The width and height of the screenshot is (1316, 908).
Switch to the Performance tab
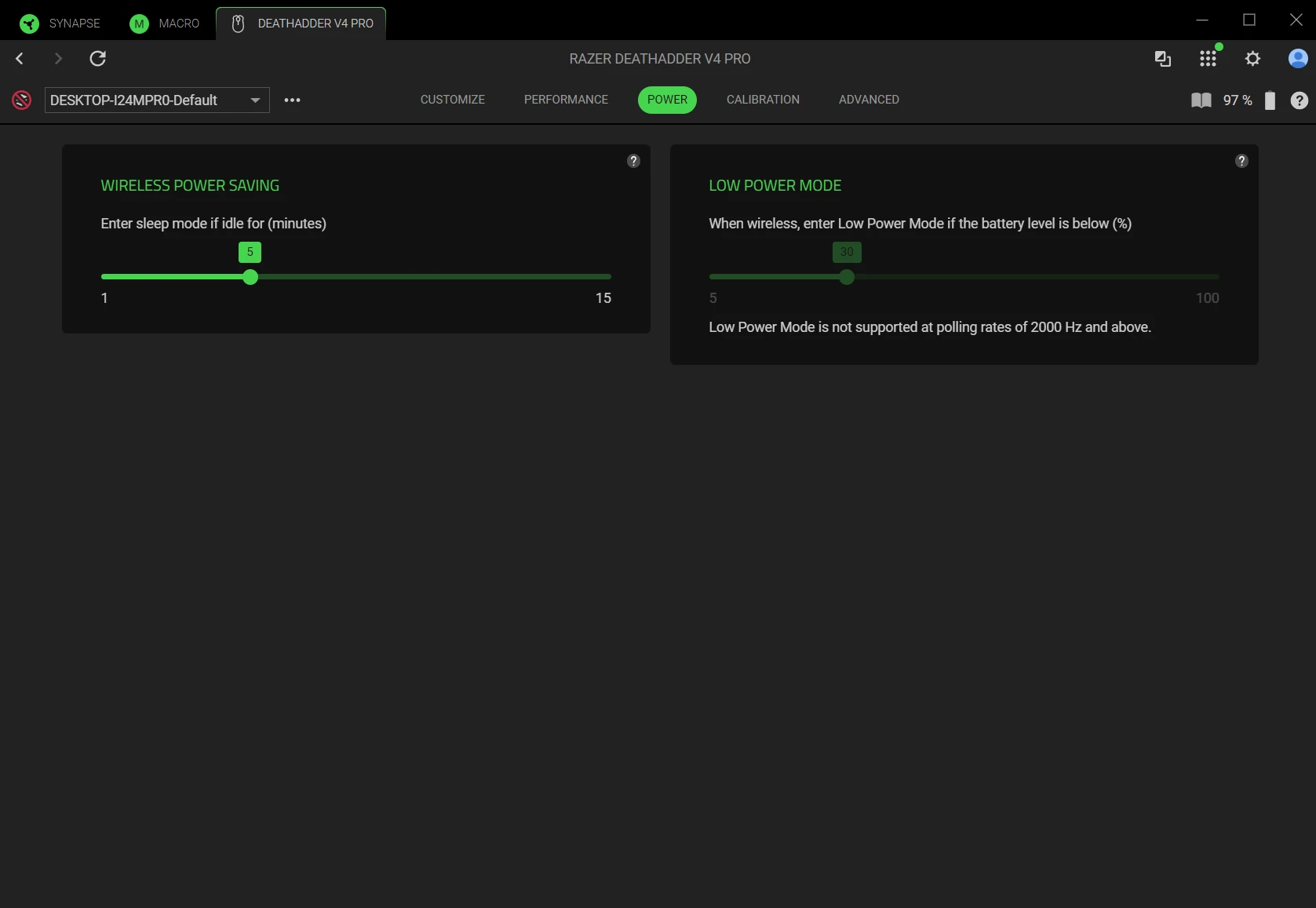(566, 100)
